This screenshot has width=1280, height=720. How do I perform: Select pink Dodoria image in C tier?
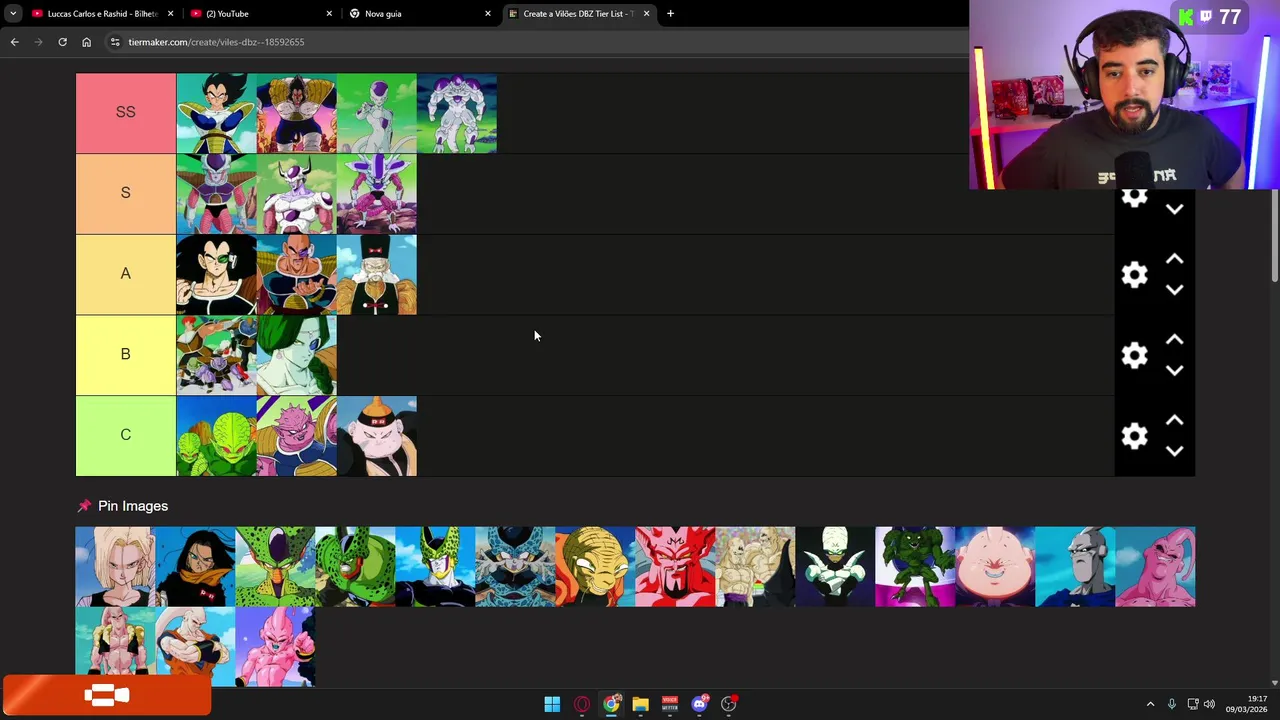point(296,436)
